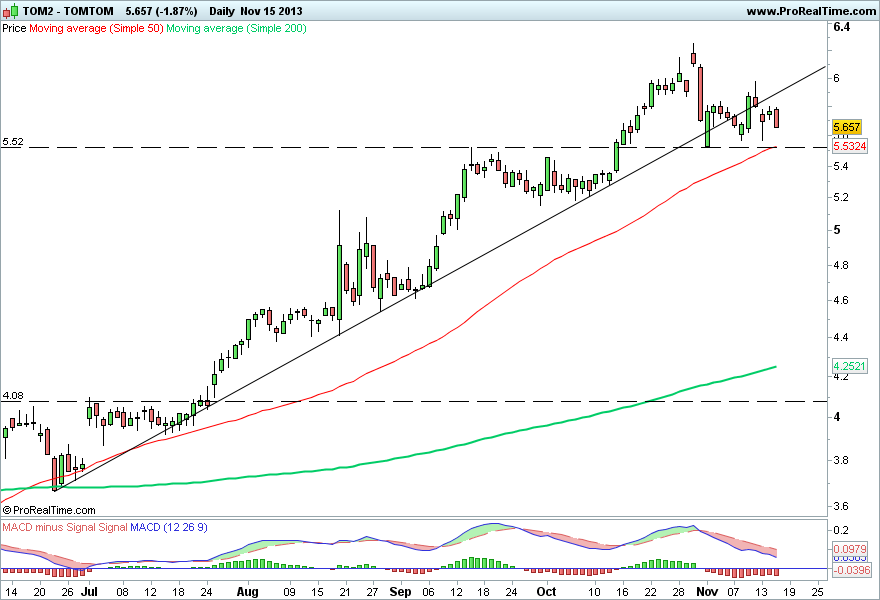Select Moving average (Simple 200) legend
This screenshot has height=600, width=880.
[x=236, y=28]
